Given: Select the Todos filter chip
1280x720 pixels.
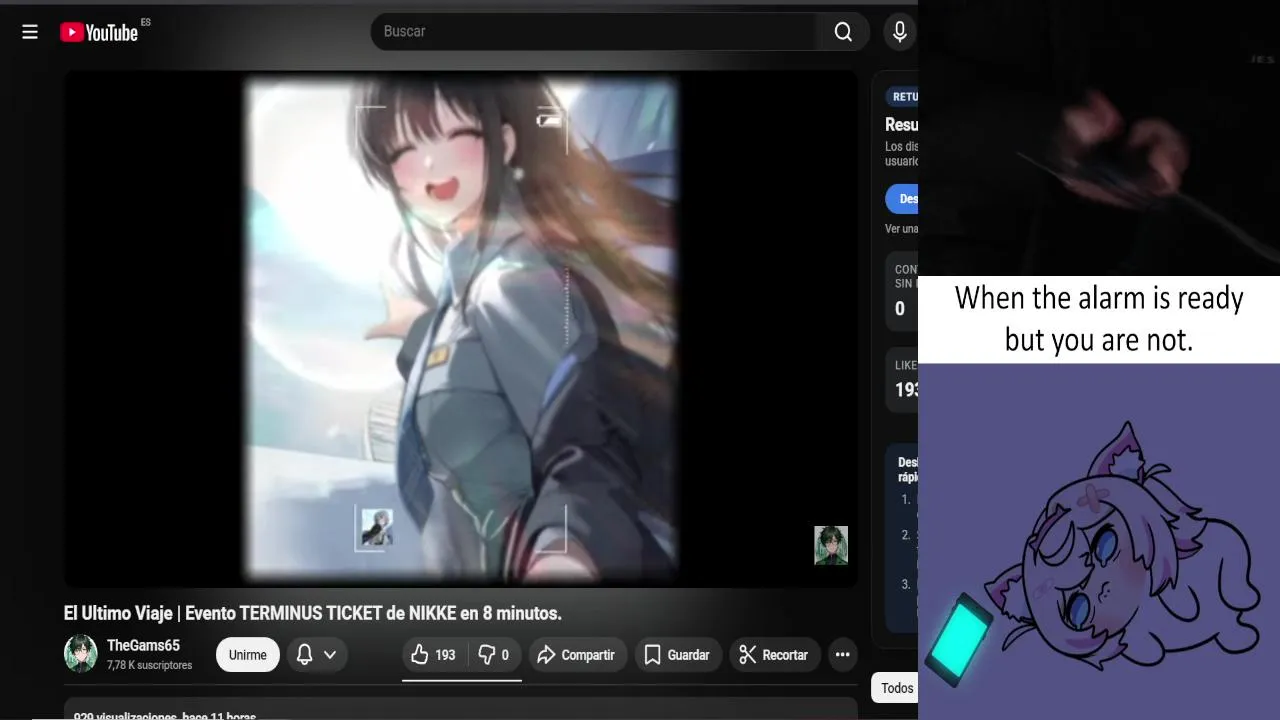Looking at the screenshot, I should (x=897, y=688).
